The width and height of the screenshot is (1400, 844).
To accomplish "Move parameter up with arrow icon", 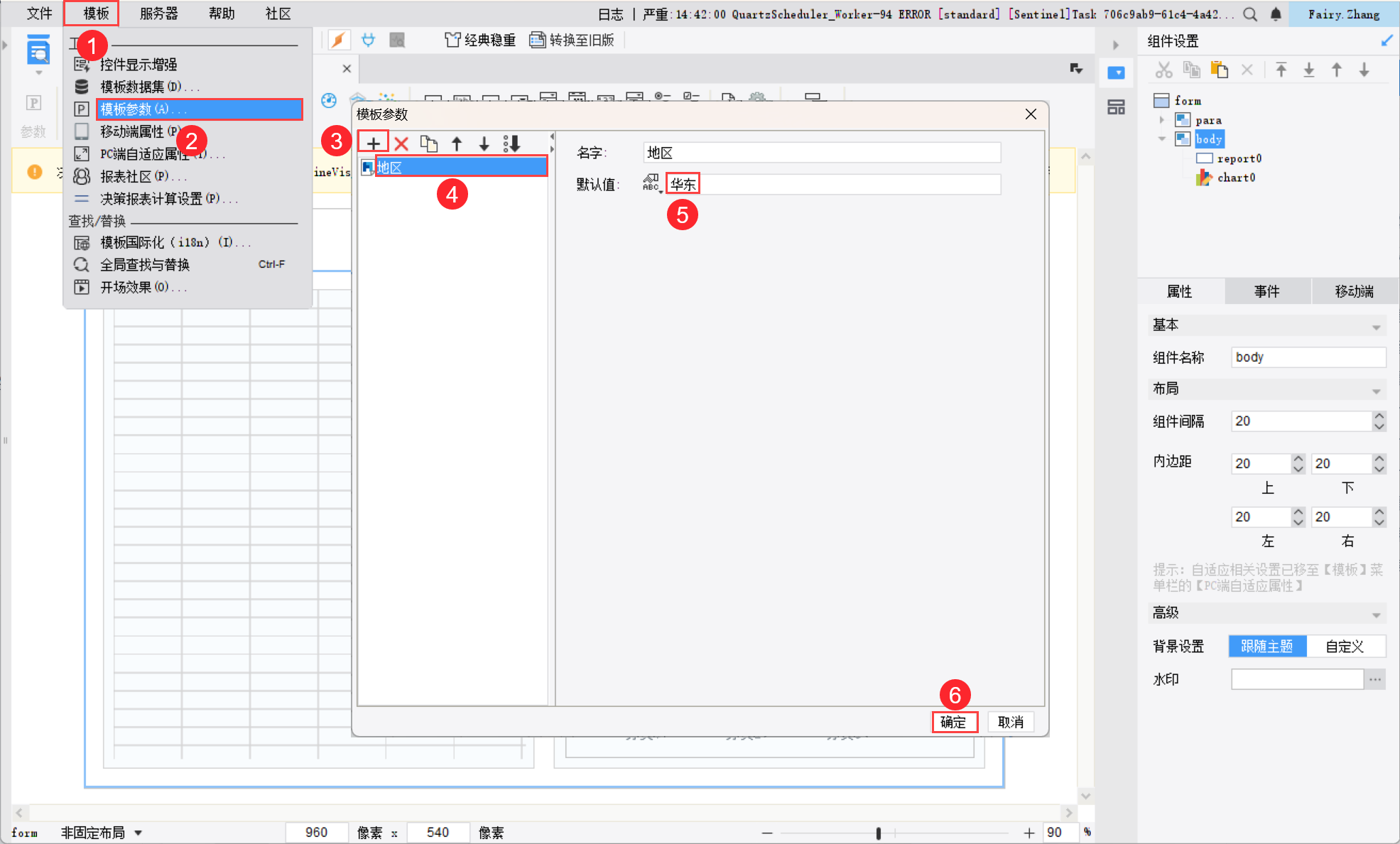I will tap(457, 144).
